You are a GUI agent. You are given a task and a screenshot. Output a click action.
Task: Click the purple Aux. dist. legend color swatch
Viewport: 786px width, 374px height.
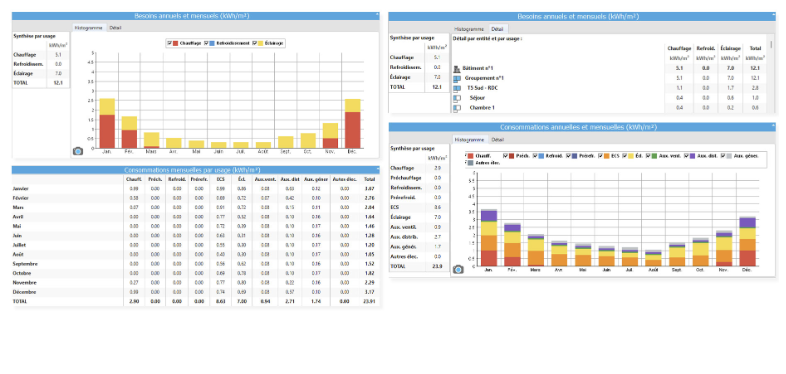692,156
